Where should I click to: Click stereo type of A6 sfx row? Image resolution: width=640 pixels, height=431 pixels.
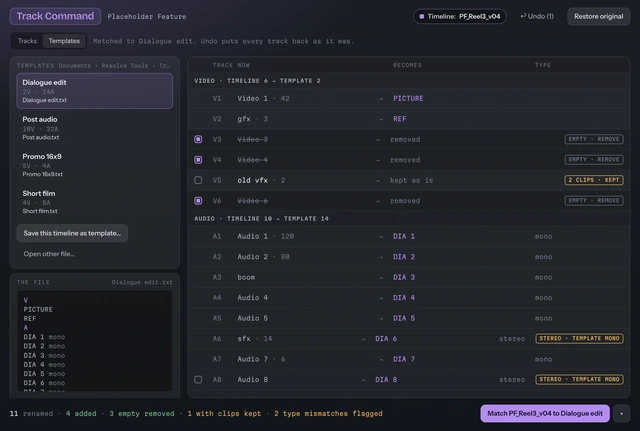pos(512,338)
